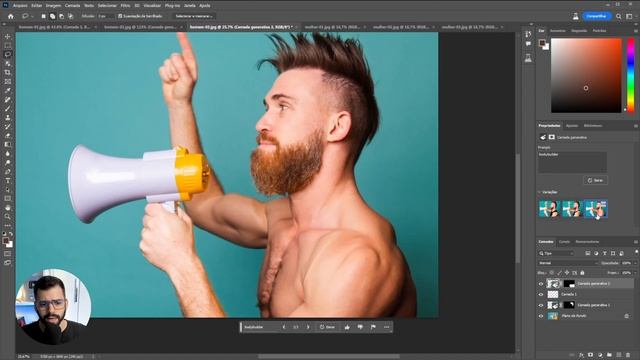Select the Eyedropper tool
640x360 pixels.
(7, 91)
